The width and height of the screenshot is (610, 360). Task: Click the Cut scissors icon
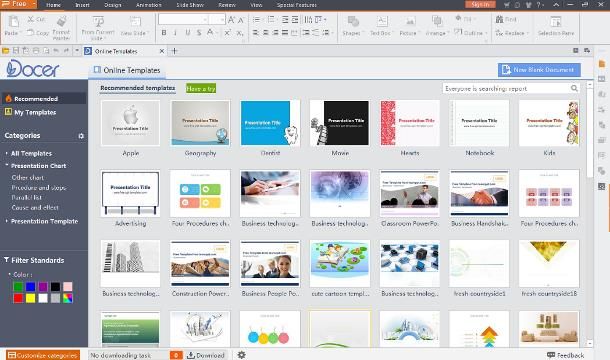tap(31, 19)
